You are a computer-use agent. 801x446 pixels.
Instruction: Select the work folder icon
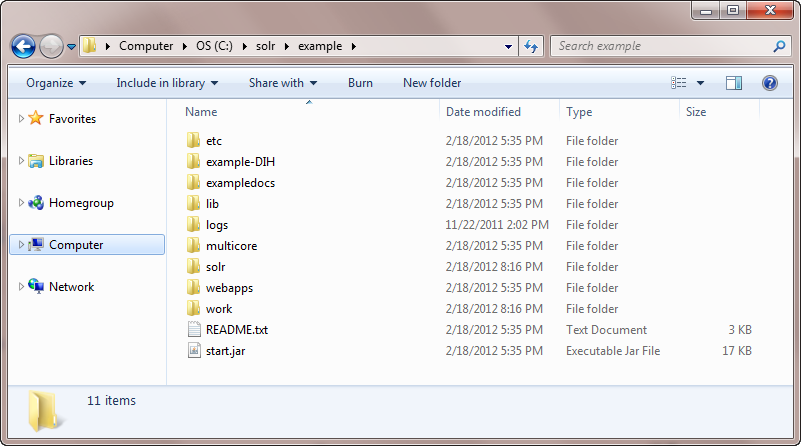coord(193,308)
